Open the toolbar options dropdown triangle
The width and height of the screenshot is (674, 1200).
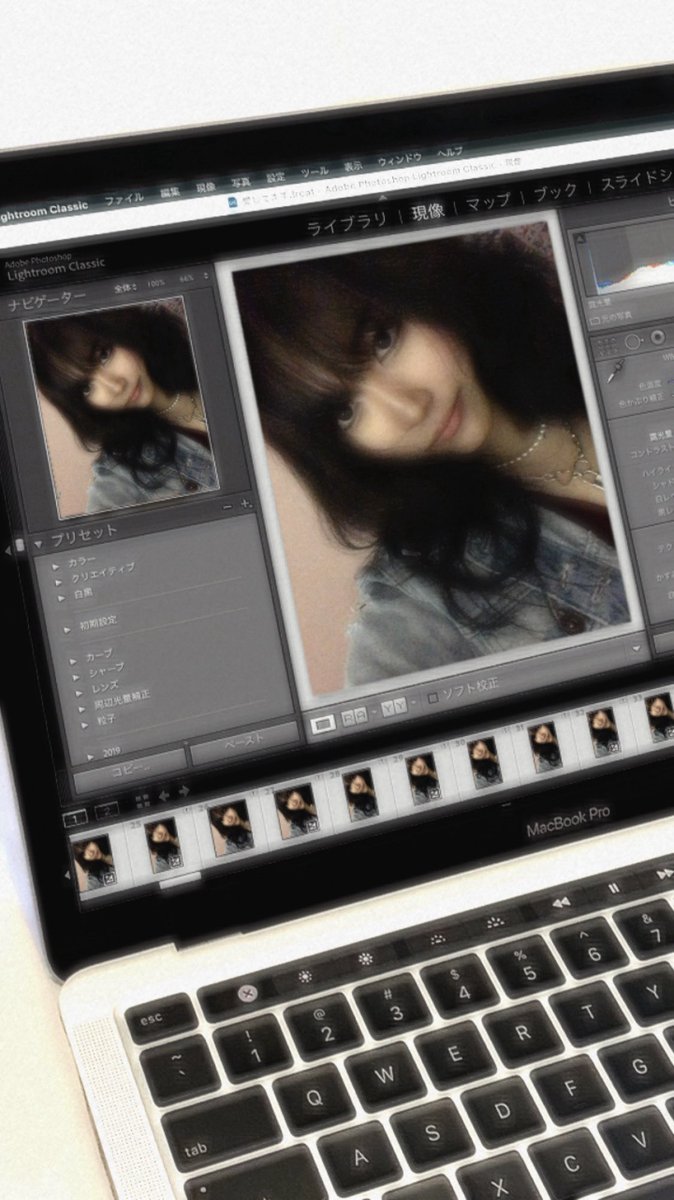pos(634,648)
